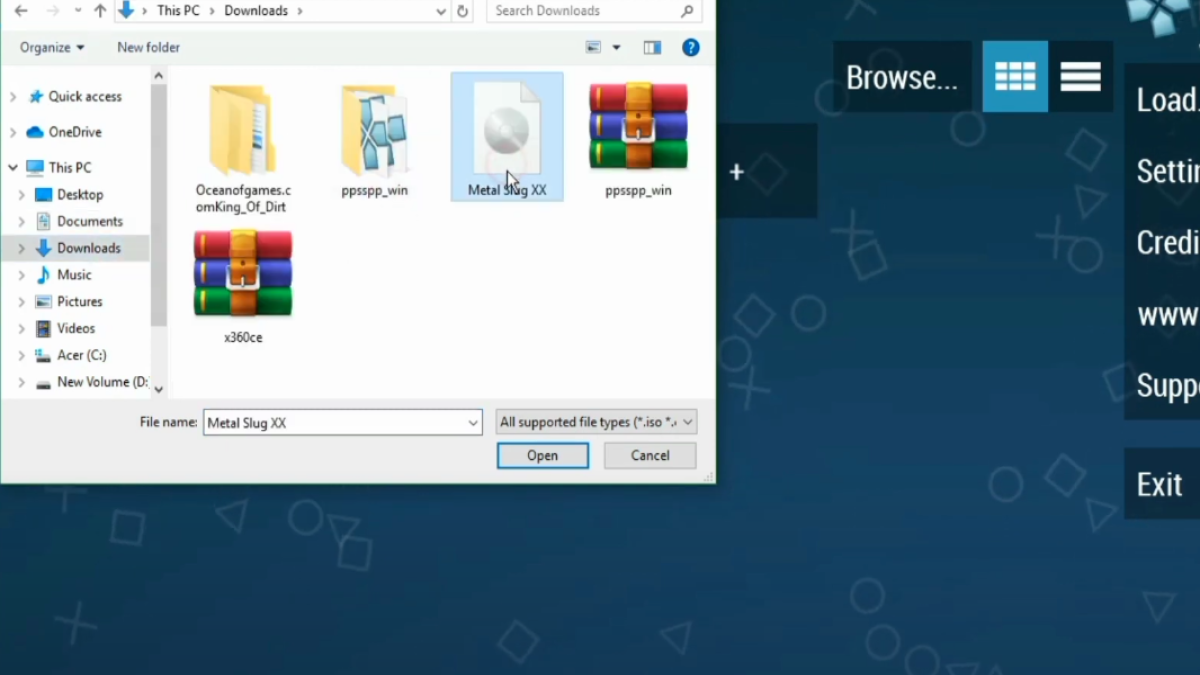
Task: Expand the Desktop tree node
Action: click(22, 195)
